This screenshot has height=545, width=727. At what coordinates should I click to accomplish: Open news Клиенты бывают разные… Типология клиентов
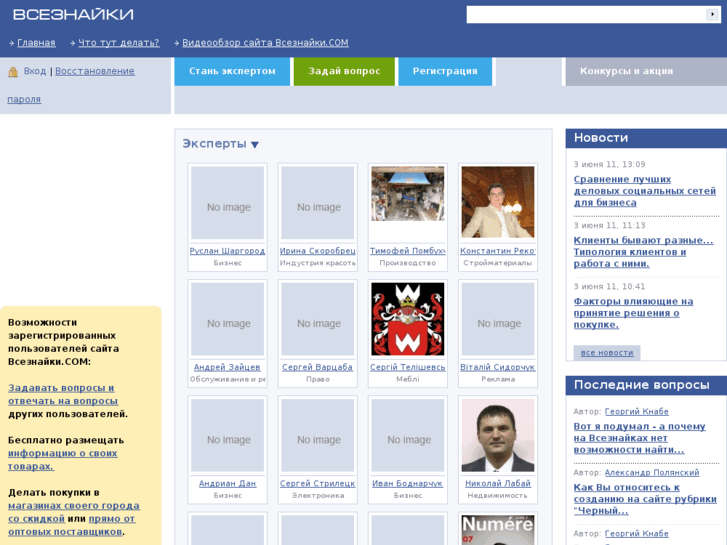pyautogui.click(x=643, y=252)
